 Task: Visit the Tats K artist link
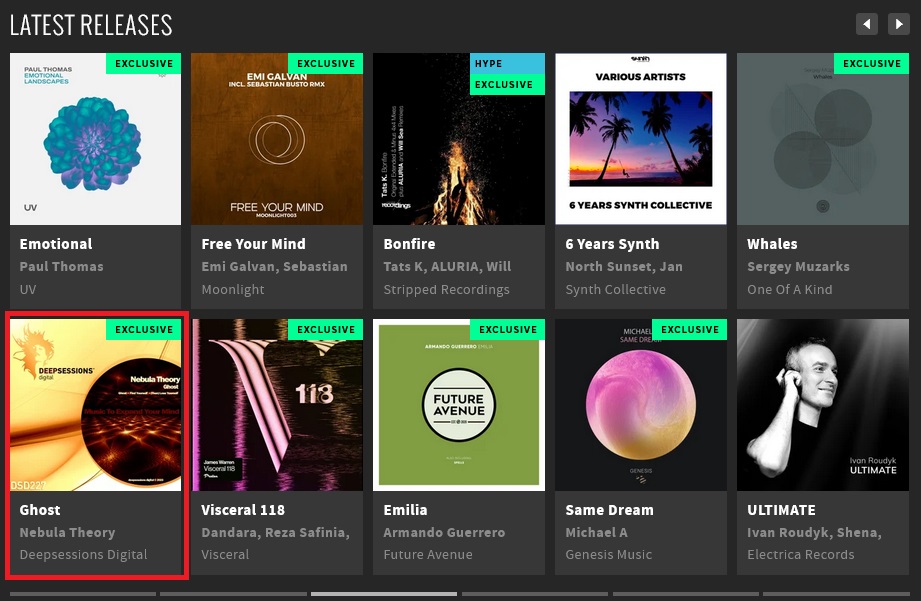point(405,267)
